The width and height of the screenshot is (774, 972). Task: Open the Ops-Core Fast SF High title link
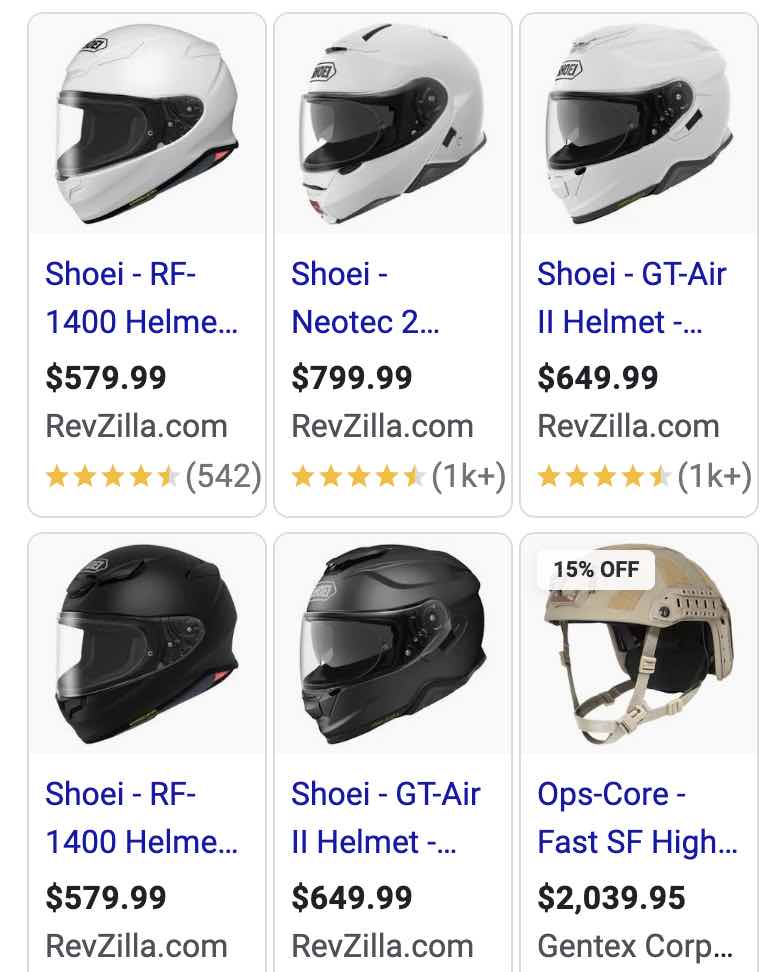pyautogui.click(x=637, y=818)
